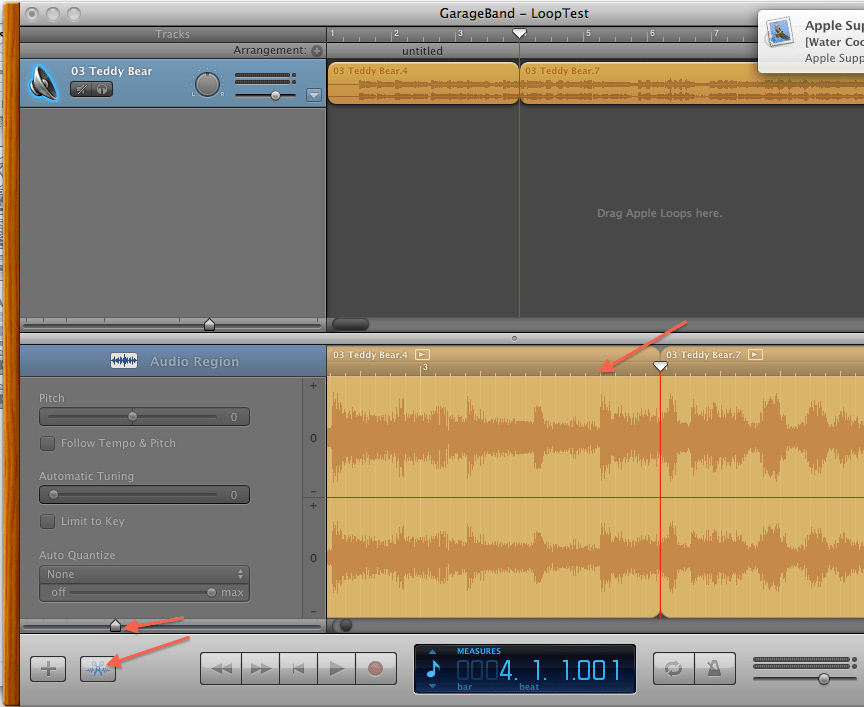The image size is (864, 707).
Task: Open the Auto Quantize dropdown showing None
Action: click(x=144, y=574)
